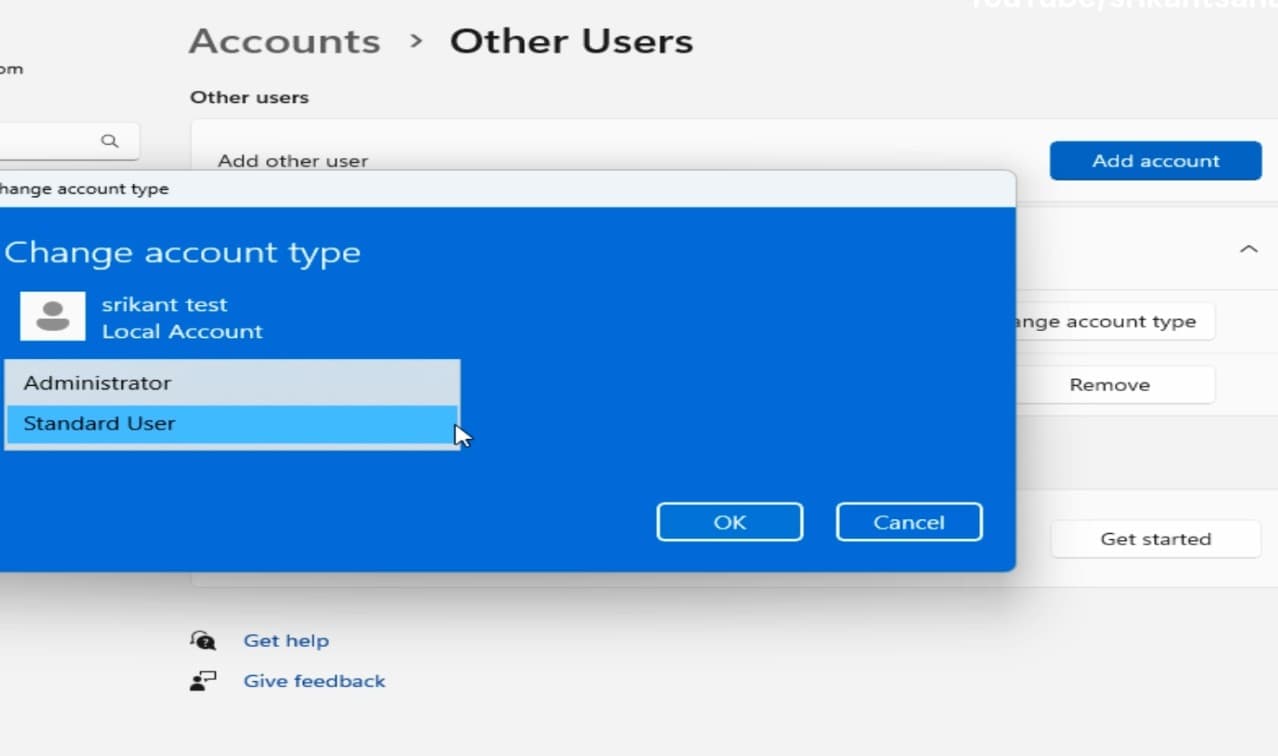The height and width of the screenshot is (756, 1278).
Task: Confirm the dialog with OK
Action: click(x=729, y=522)
